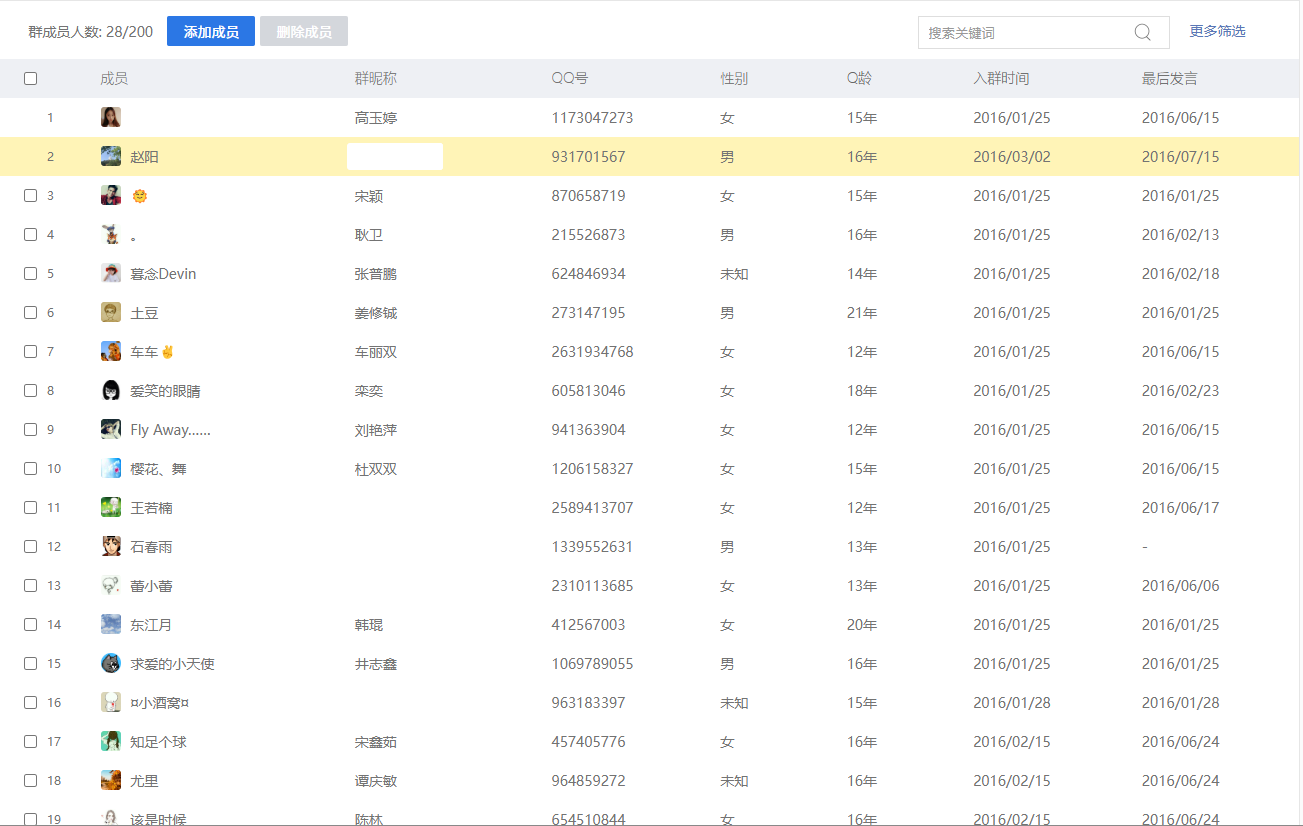Image resolution: width=1303 pixels, height=826 pixels.
Task: Click the avatar beside Fly Away......
Action: 111,430
